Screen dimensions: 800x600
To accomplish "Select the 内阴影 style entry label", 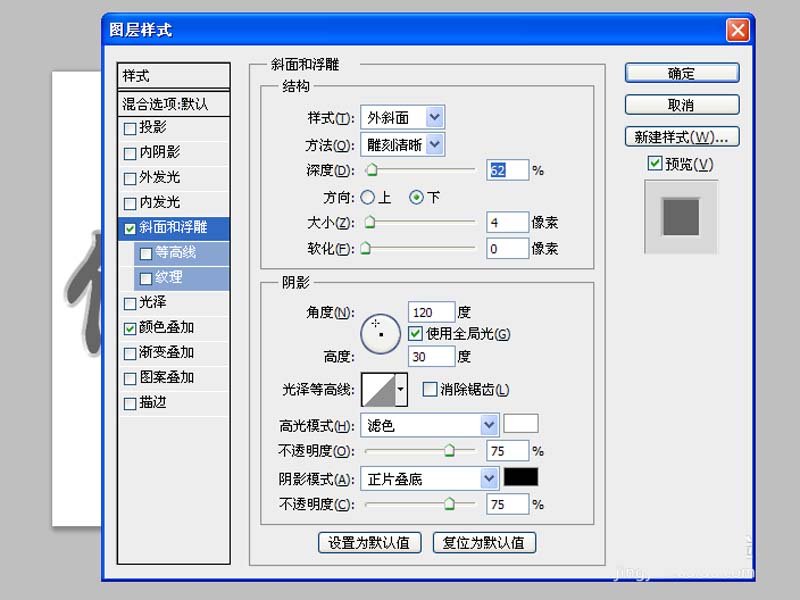I will pyautogui.click(x=160, y=152).
